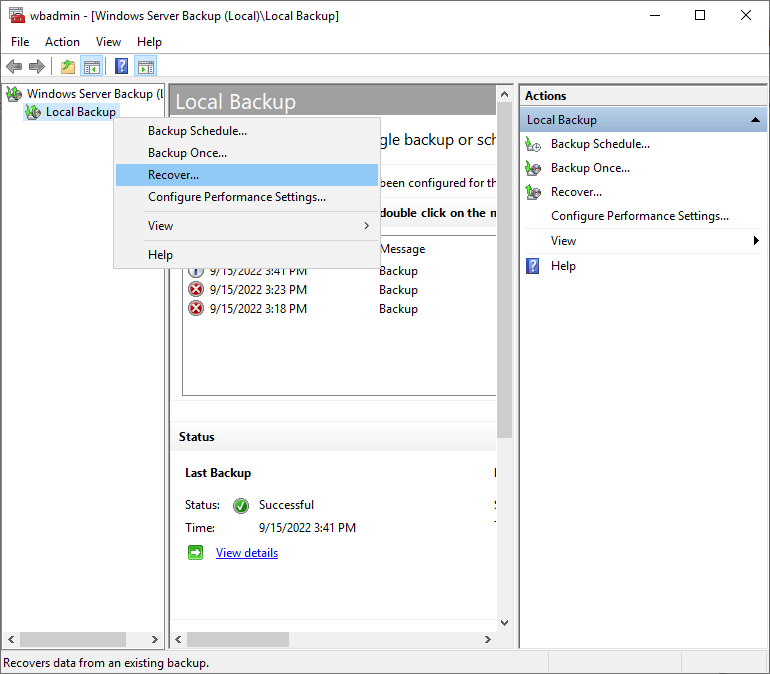Click the center pane horizontal scrollbar thumb
This screenshot has width=770, height=674.
238,639
